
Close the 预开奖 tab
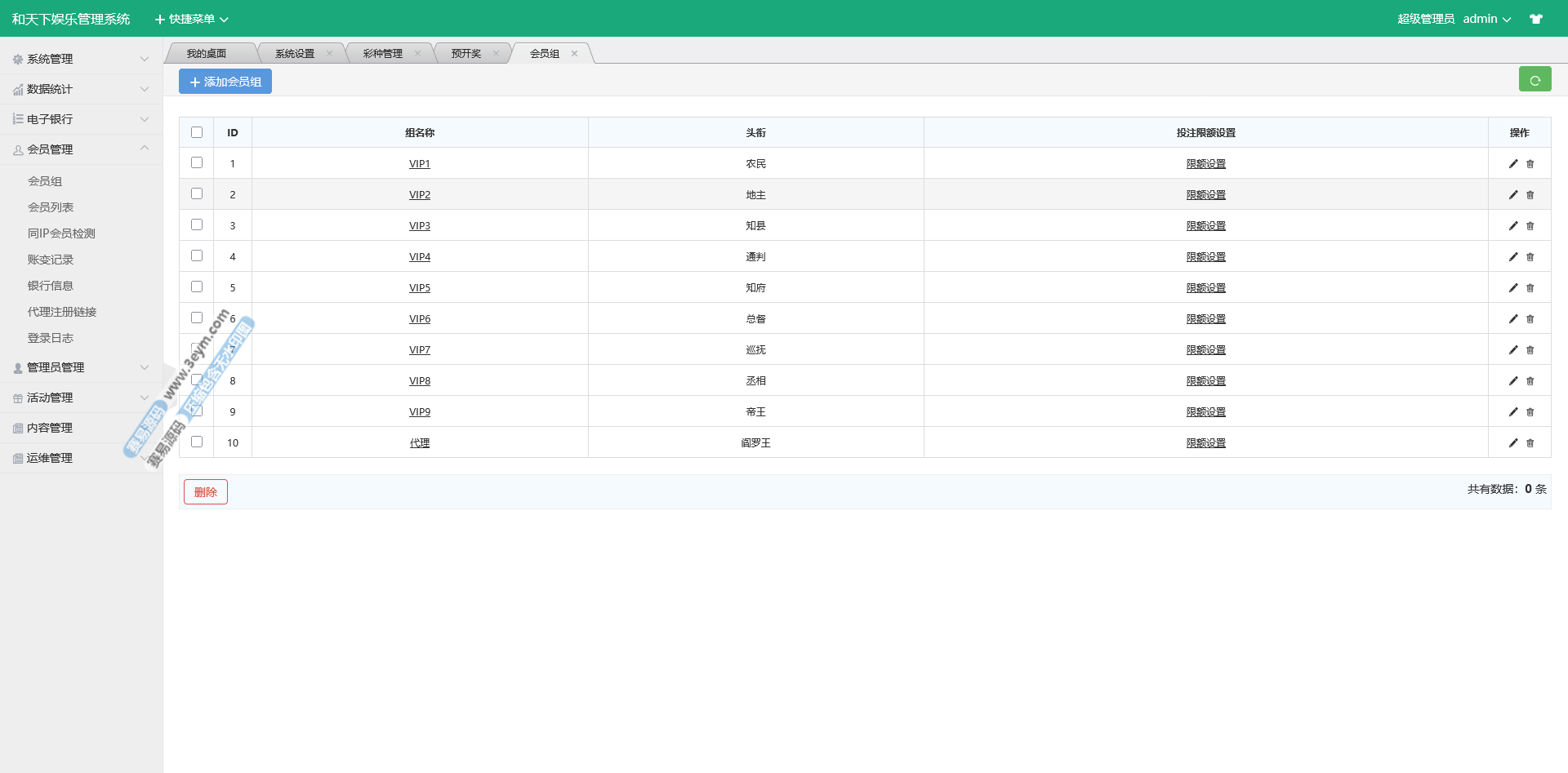pyautogui.click(x=496, y=54)
